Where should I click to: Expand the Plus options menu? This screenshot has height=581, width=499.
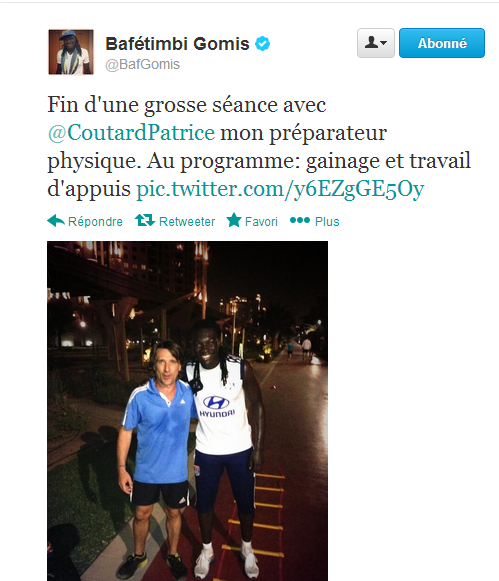tap(327, 222)
